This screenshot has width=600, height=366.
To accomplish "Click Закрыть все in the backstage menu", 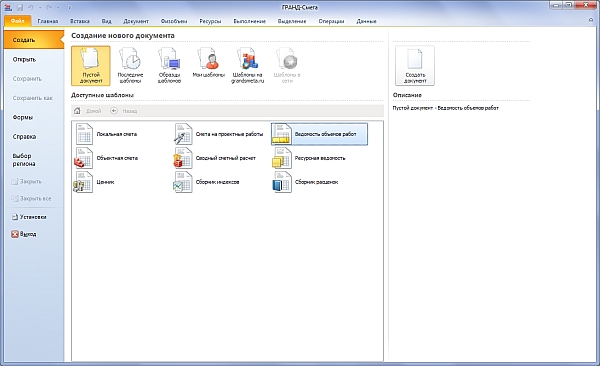I will (x=31, y=198).
